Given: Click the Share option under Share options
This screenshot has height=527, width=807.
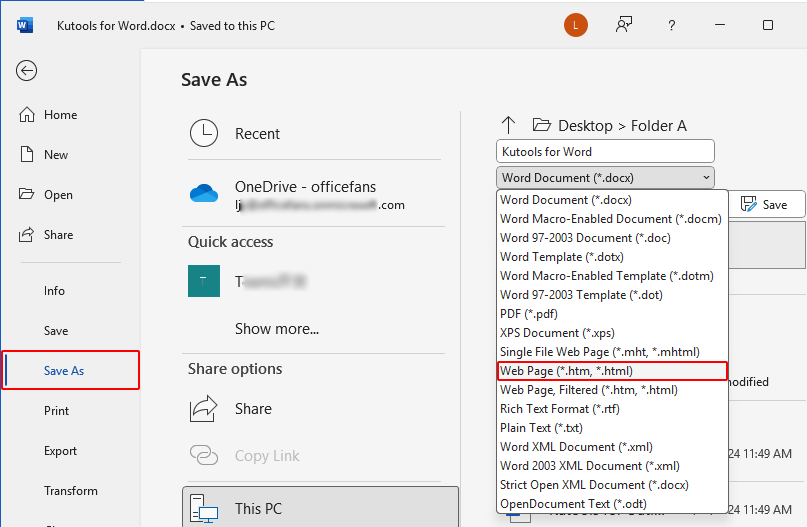Looking at the screenshot, I should 253,408.
